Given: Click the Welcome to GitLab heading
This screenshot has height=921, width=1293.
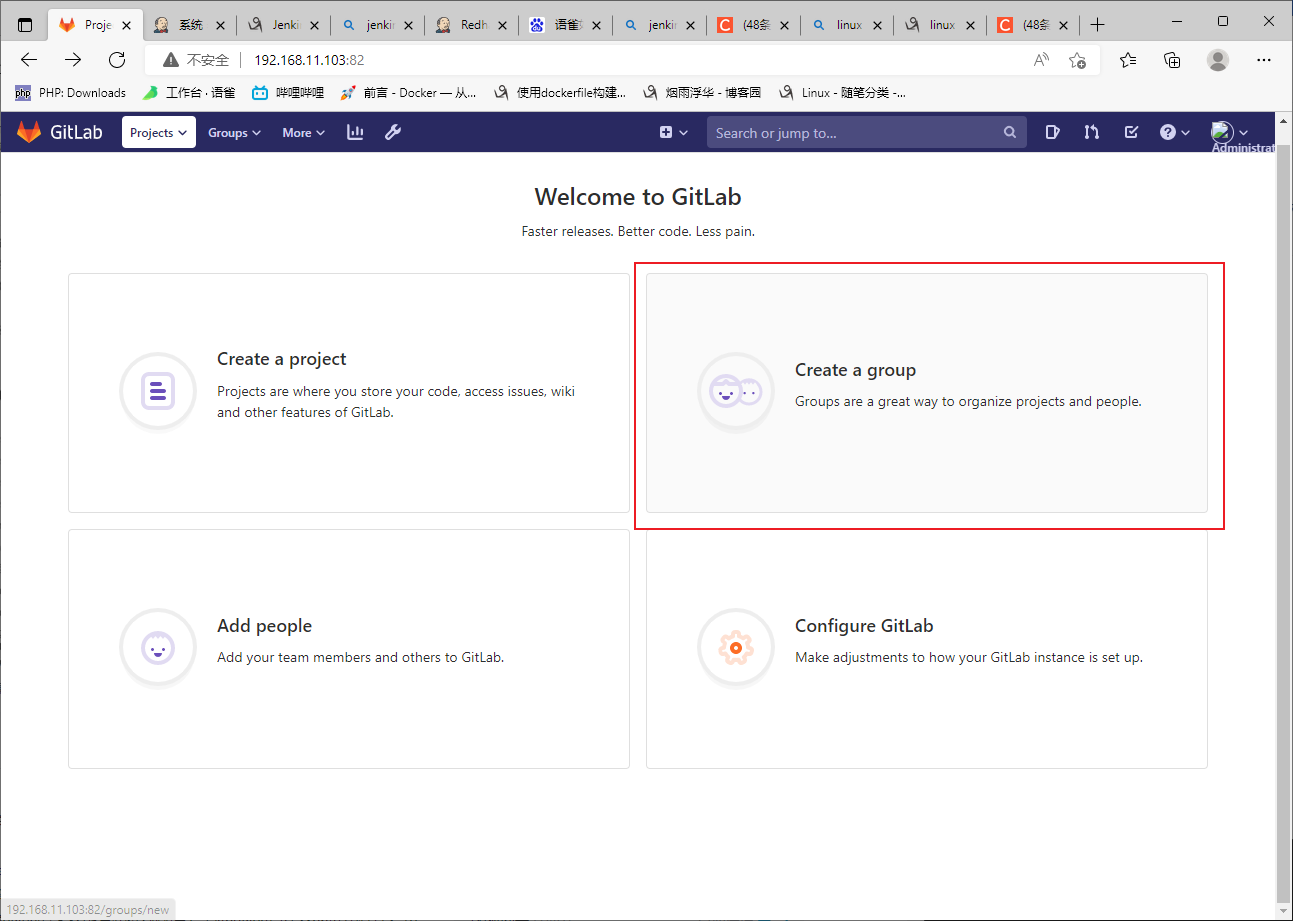Looking at the screenshot, I should click(x=638, y=197).
